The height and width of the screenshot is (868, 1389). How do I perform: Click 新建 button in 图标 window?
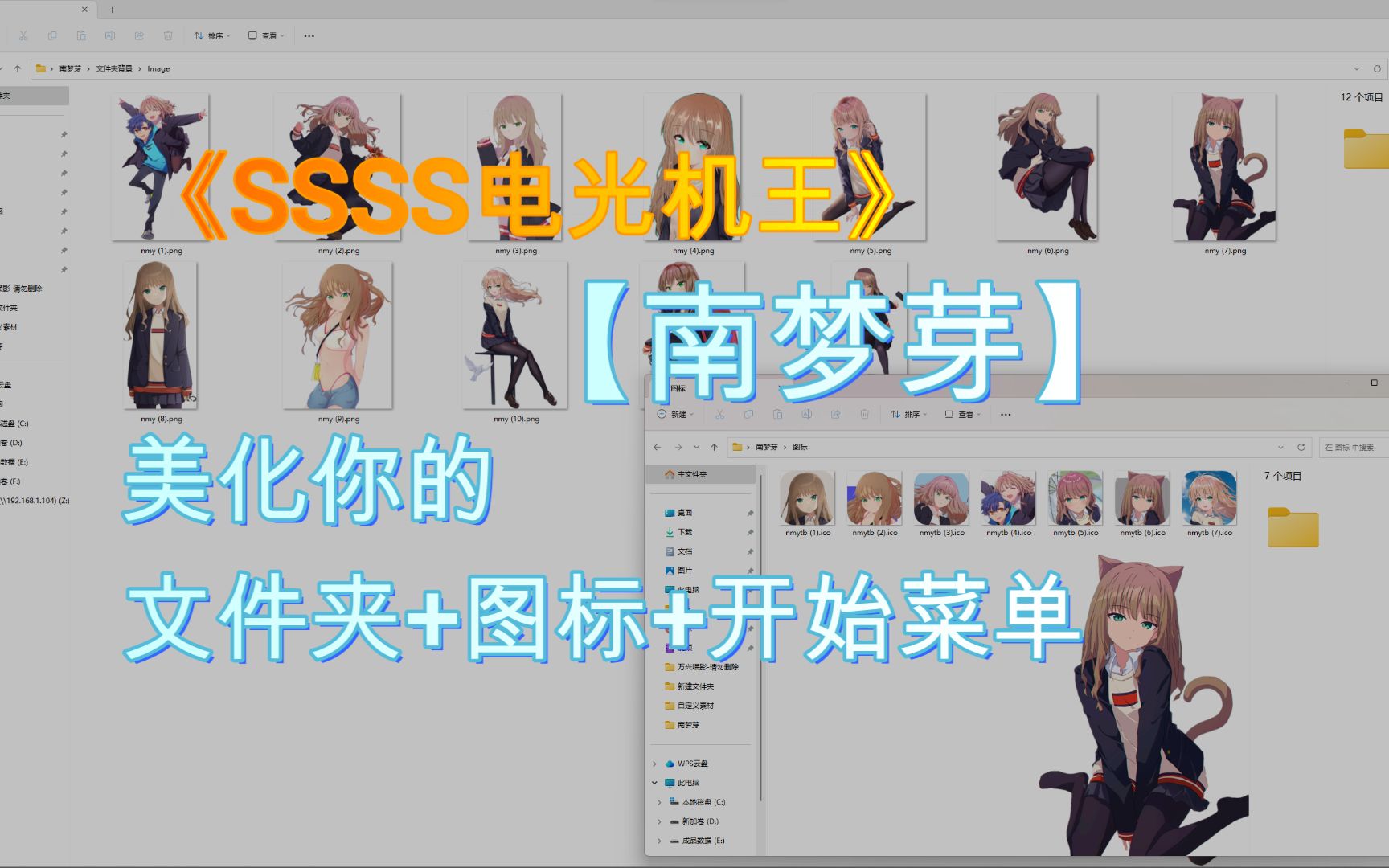click(676, 414)
